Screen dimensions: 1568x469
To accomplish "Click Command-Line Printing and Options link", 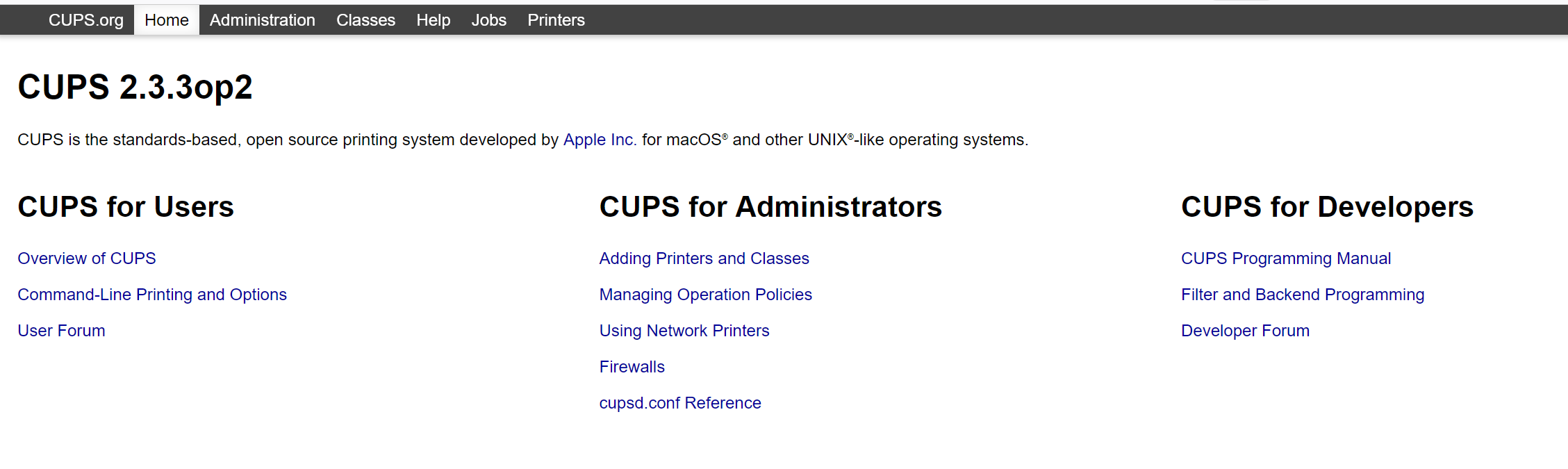I will click(x=152, y=295).
